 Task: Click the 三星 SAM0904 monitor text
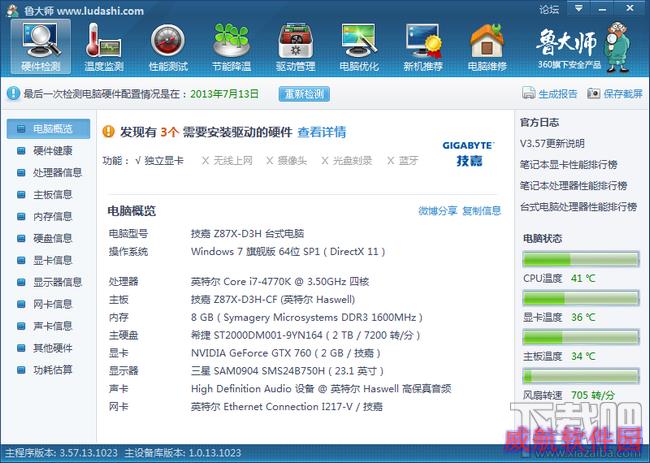pyautogui.click(x=287, y=371)
